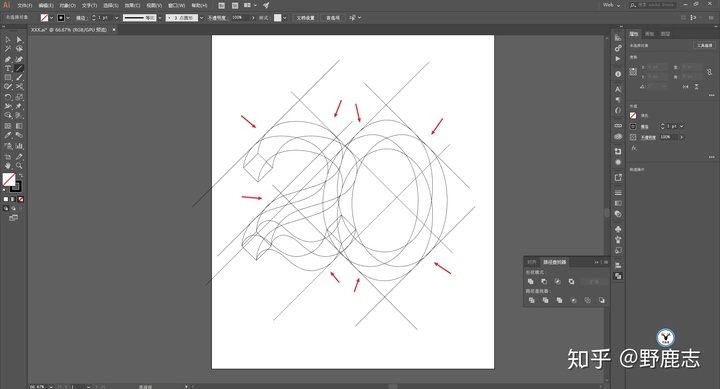The height and width of the screenshot is (389, 720).
Task: Select the Artboard tool
Action: 8,157
